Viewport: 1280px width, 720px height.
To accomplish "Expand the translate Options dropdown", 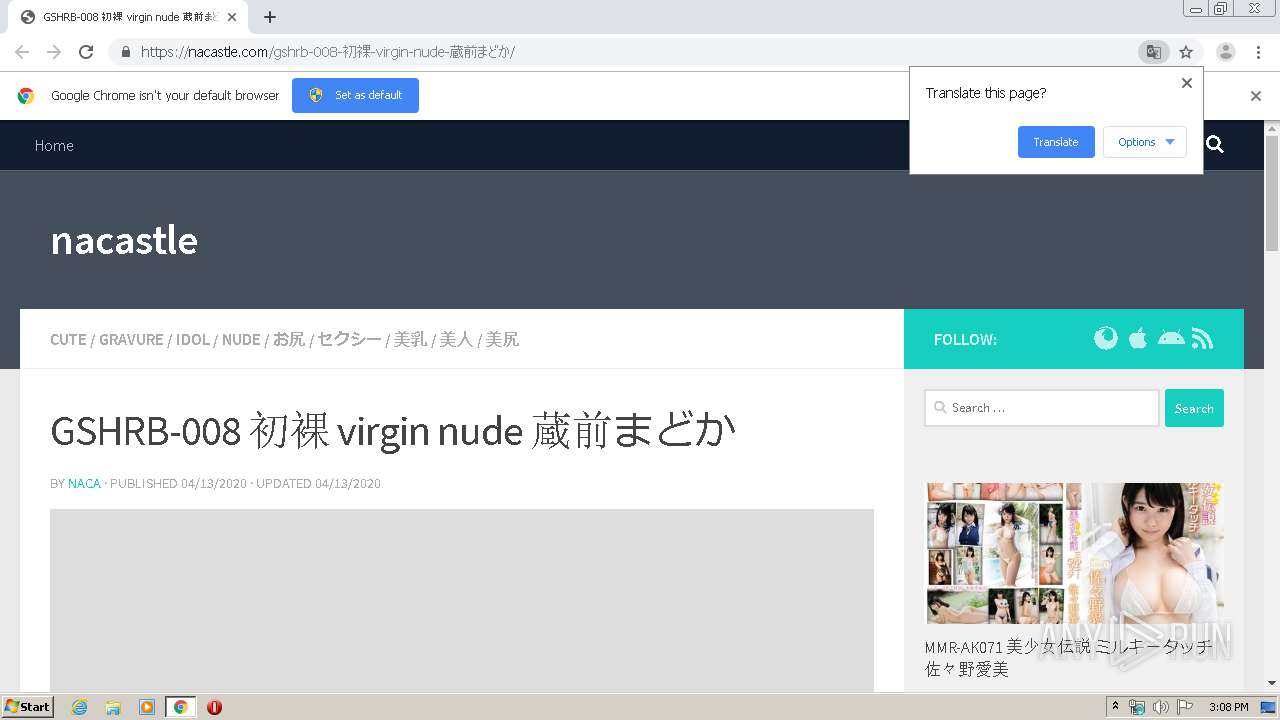I will (1145, 142).
